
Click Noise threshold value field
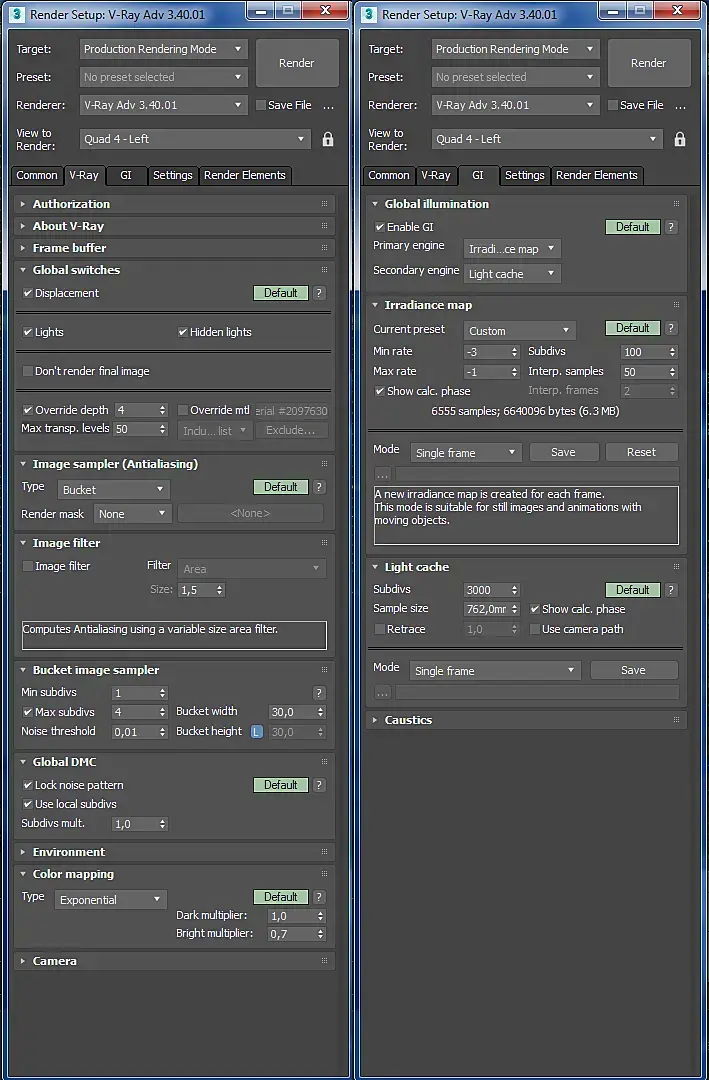click(x=135, y=732)
